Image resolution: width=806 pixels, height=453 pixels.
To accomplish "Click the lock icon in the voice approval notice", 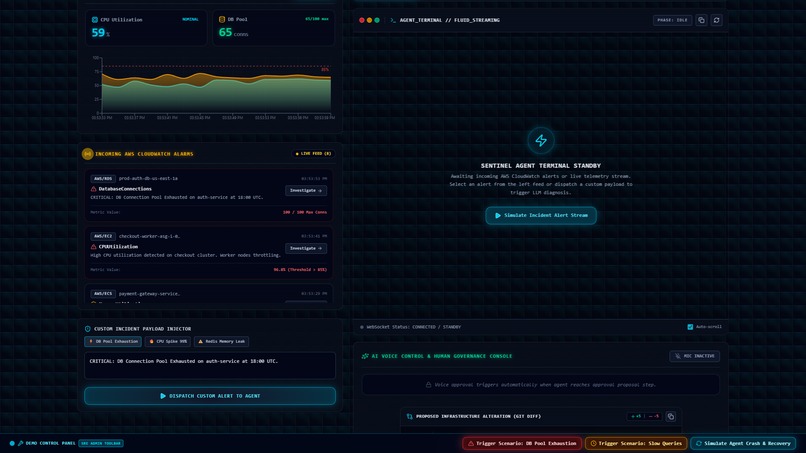I will (x=428, y=385).
